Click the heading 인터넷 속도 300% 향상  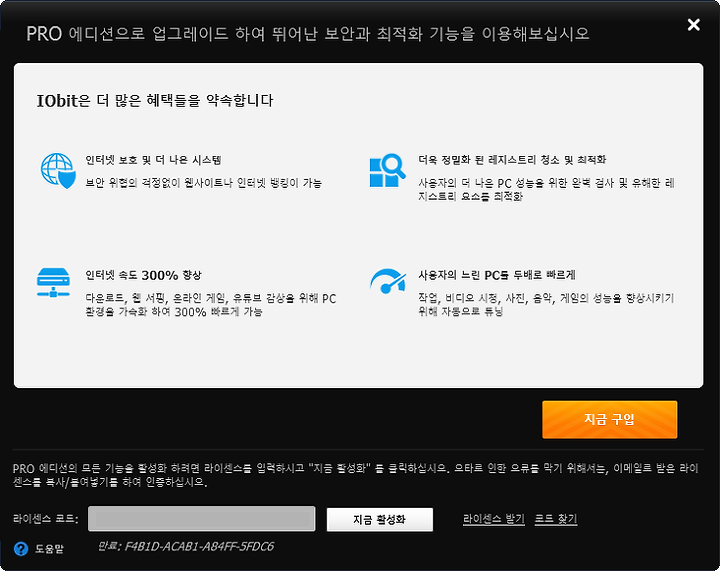(x=143, y=275)
